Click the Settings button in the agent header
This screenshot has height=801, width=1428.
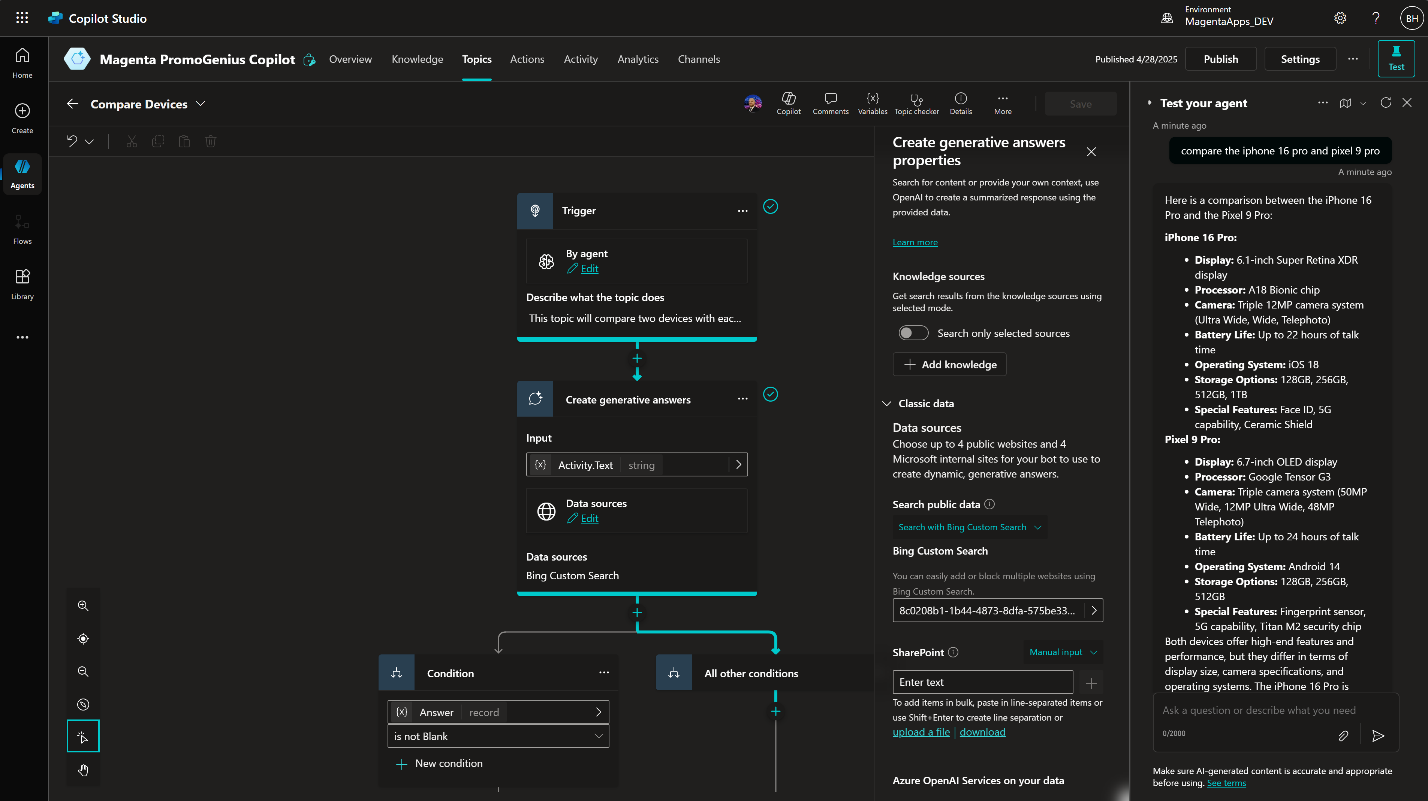1300,59
